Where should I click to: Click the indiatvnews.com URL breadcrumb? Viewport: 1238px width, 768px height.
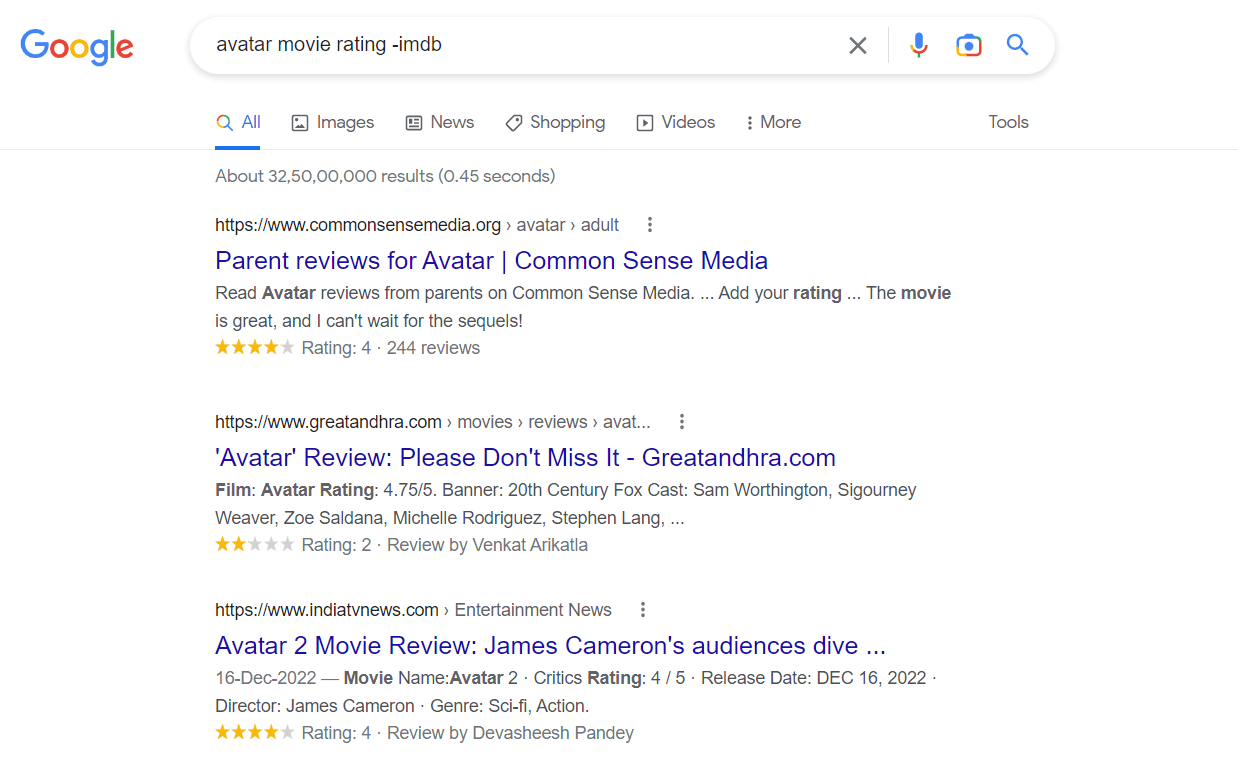[413, 609]
